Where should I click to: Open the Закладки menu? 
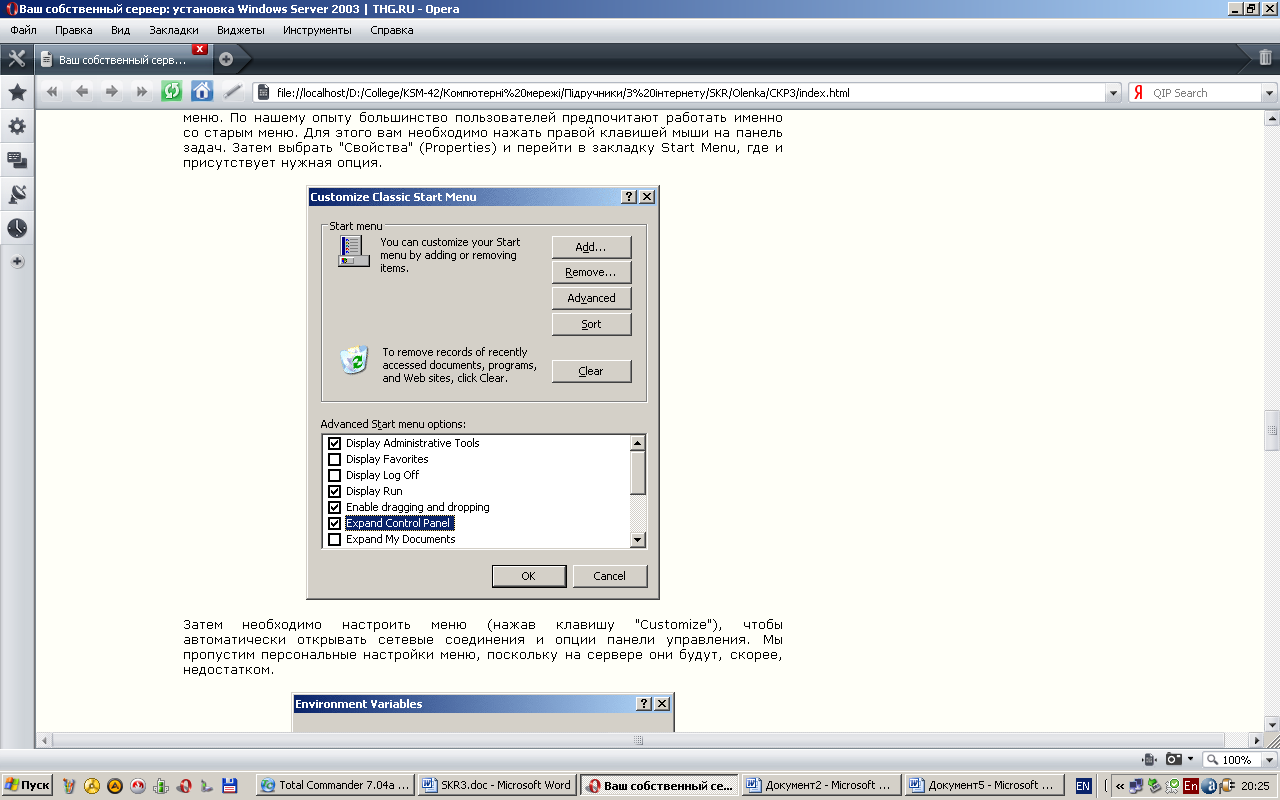173,30
